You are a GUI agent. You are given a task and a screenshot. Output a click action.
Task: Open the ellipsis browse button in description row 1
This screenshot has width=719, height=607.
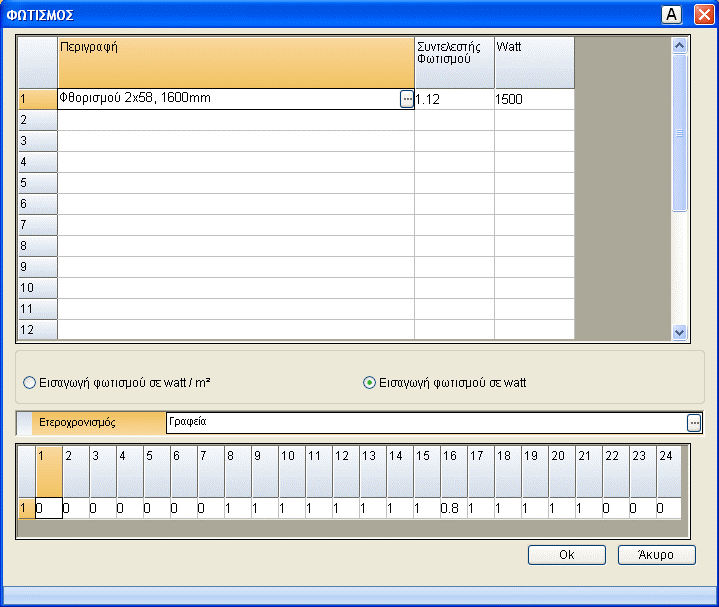(407, 99)
